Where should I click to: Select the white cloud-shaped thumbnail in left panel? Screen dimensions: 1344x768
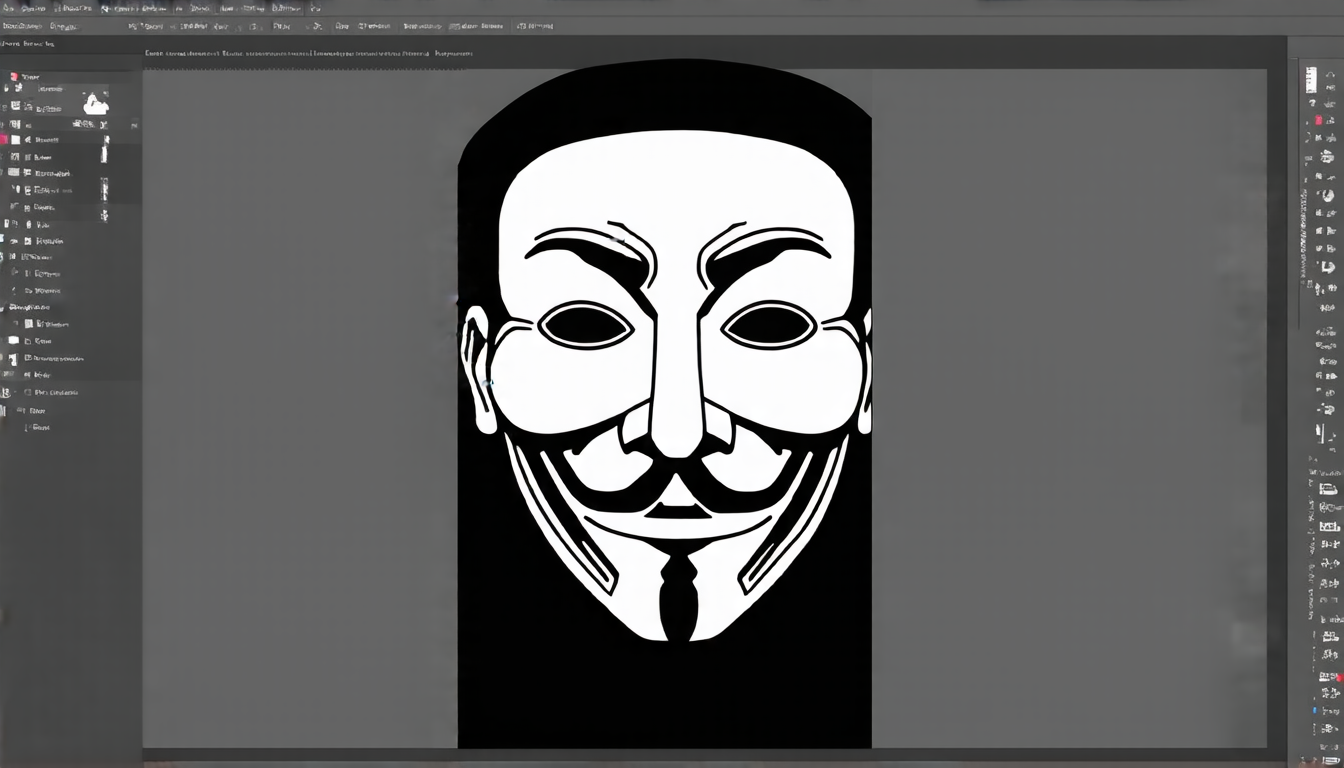tap(96, 102)
